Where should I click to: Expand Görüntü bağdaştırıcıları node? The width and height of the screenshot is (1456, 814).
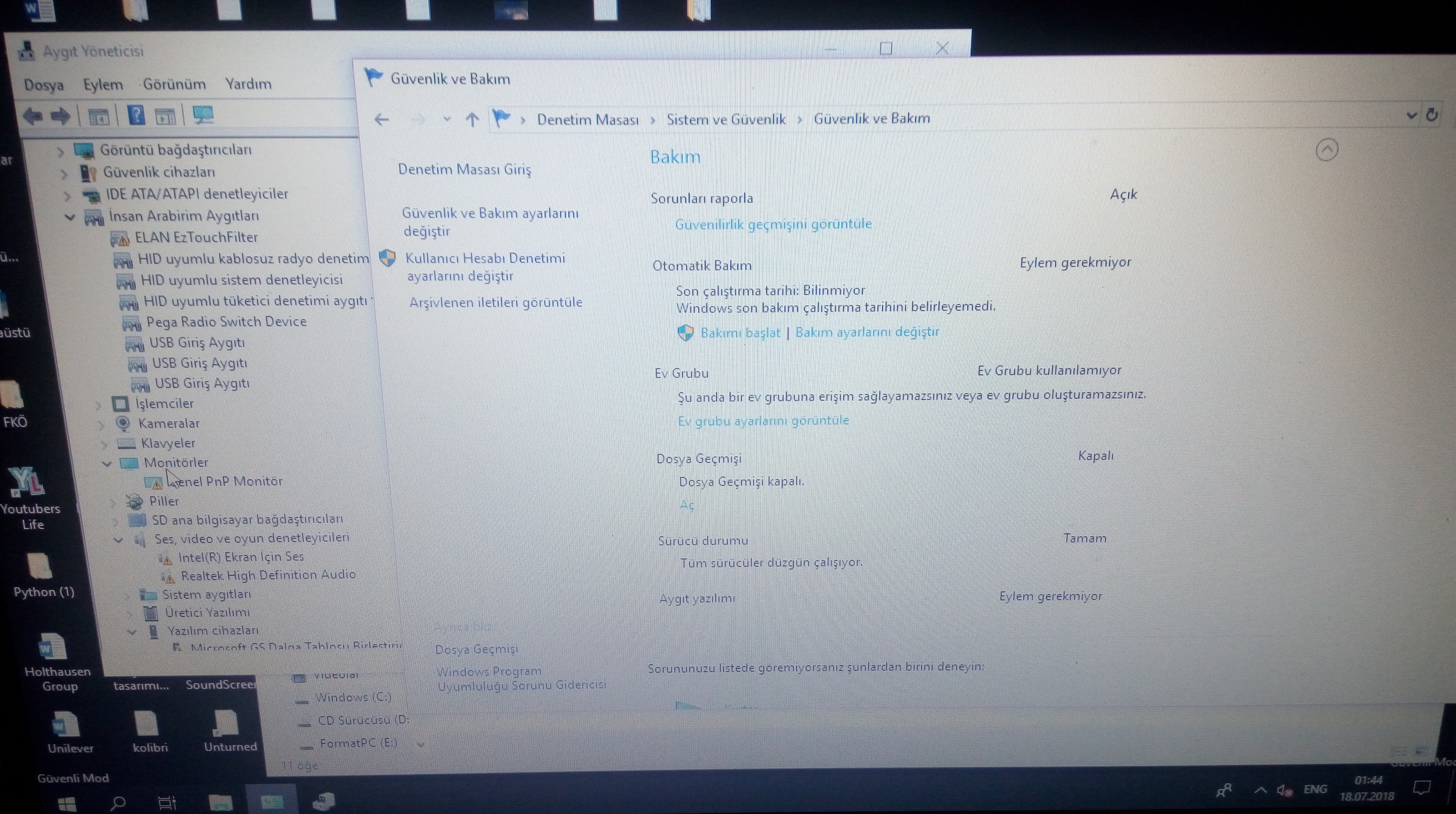61,151
